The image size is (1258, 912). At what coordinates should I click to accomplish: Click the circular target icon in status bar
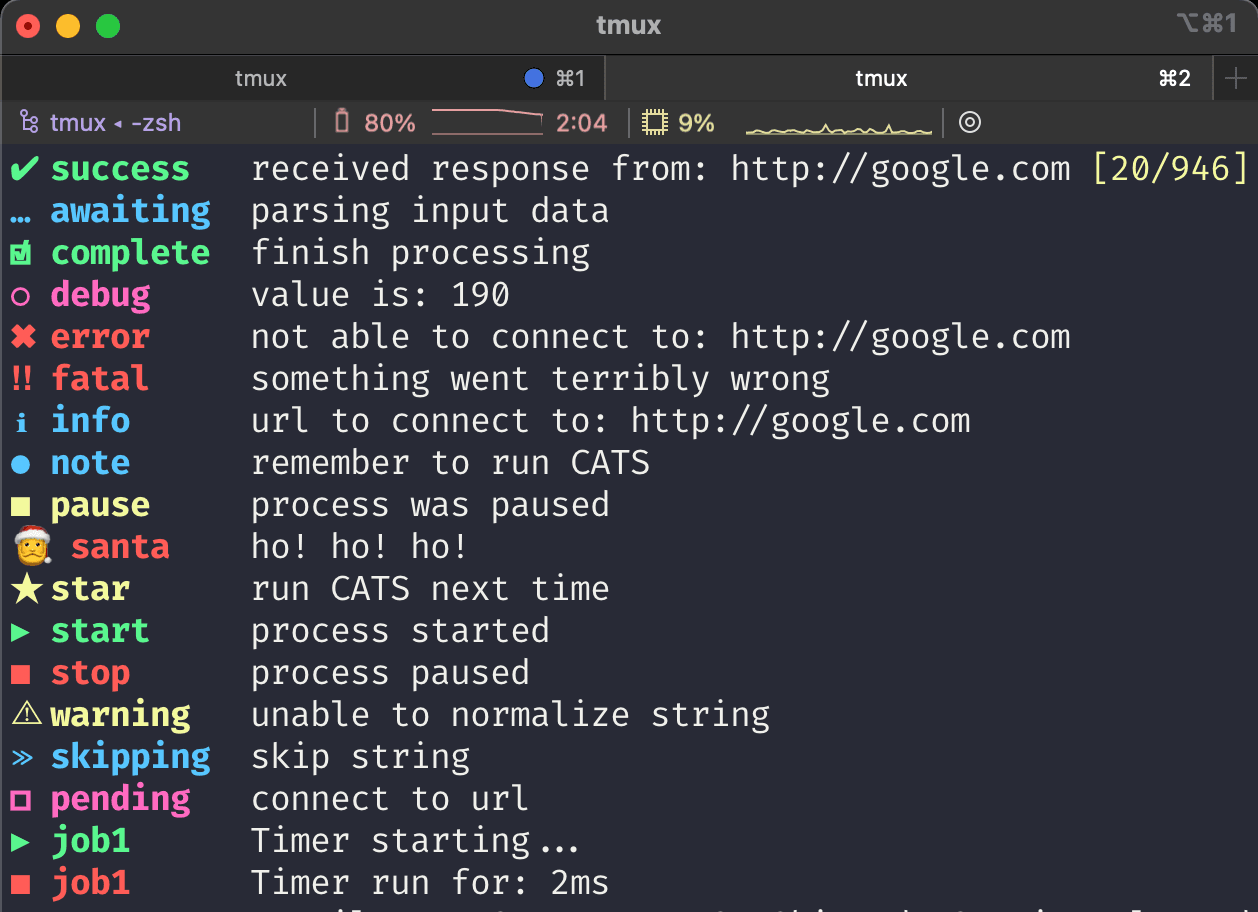[x=969, y=123]
